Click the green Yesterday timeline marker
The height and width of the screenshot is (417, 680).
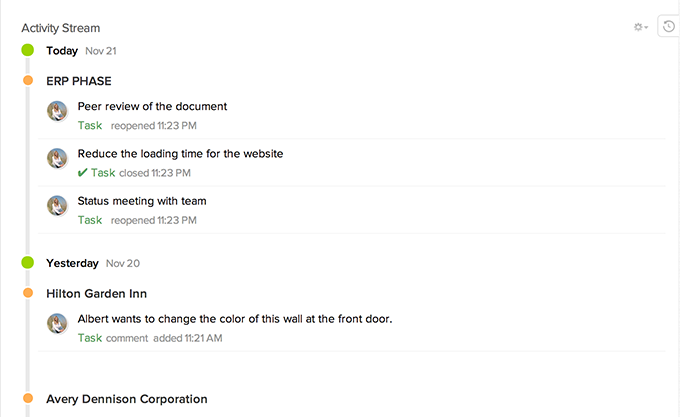[28, 263]
